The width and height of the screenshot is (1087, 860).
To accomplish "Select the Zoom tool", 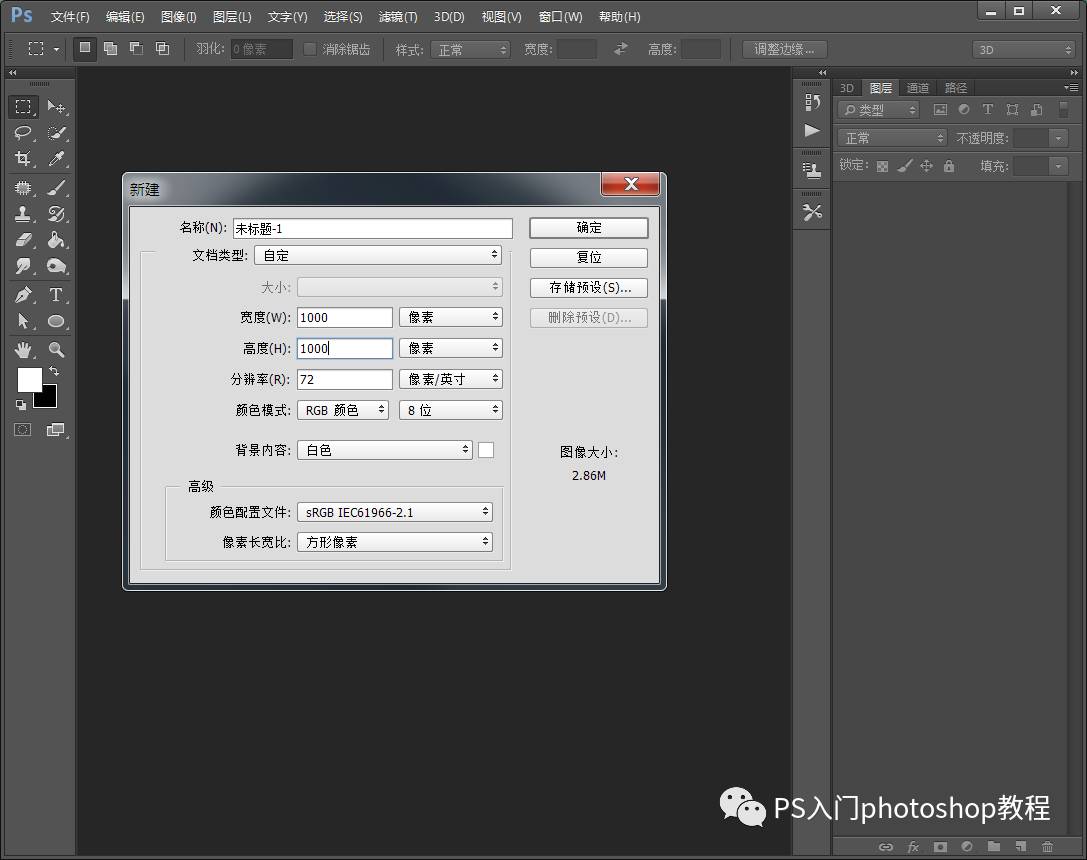I will coord(56,350).
